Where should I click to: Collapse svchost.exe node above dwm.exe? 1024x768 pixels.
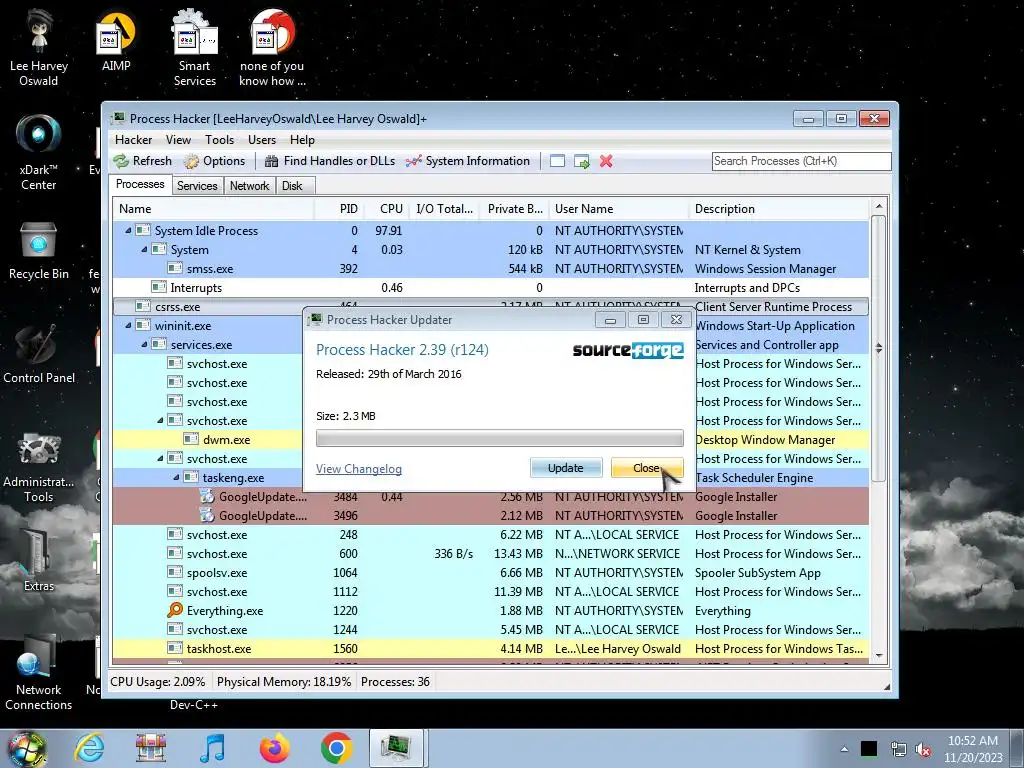[161, 421]
